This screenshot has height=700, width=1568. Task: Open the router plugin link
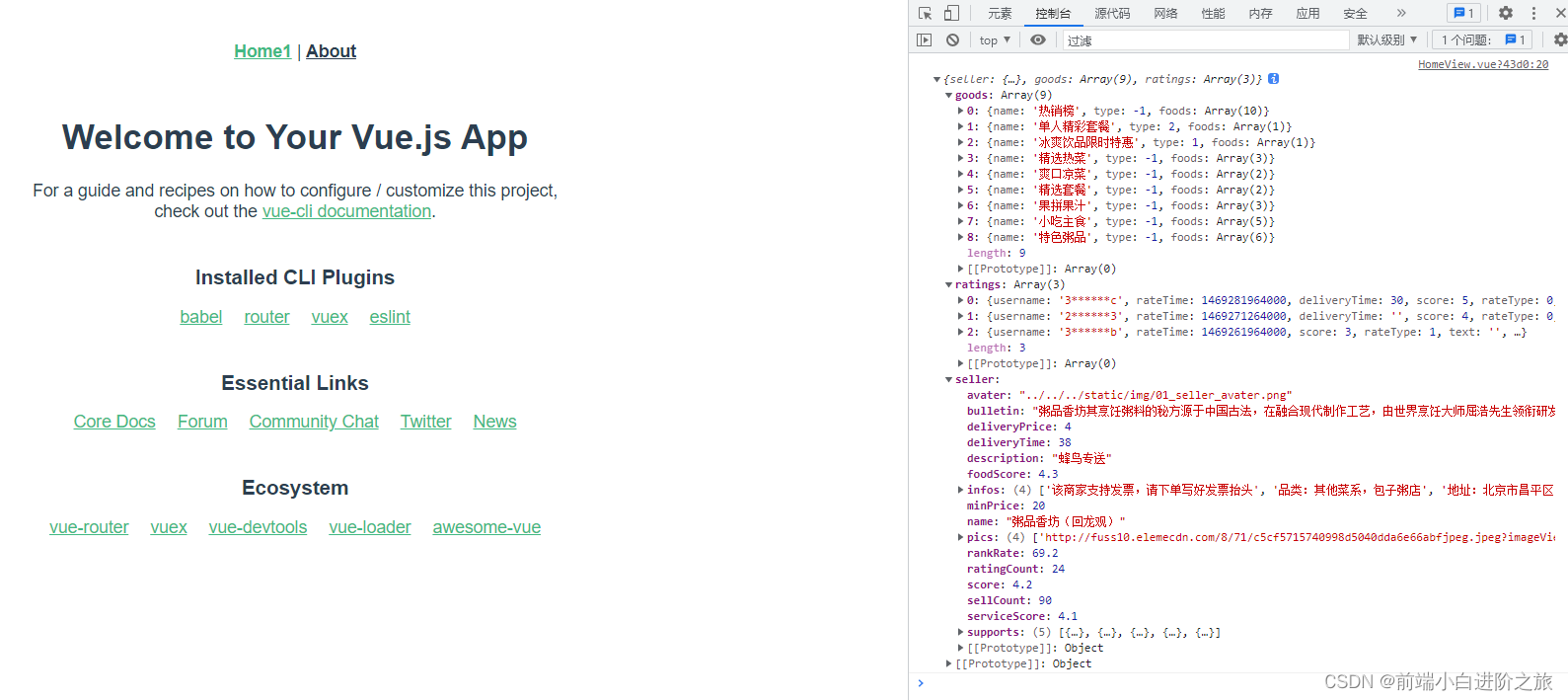pyautogui.click(x=266, y=317)
